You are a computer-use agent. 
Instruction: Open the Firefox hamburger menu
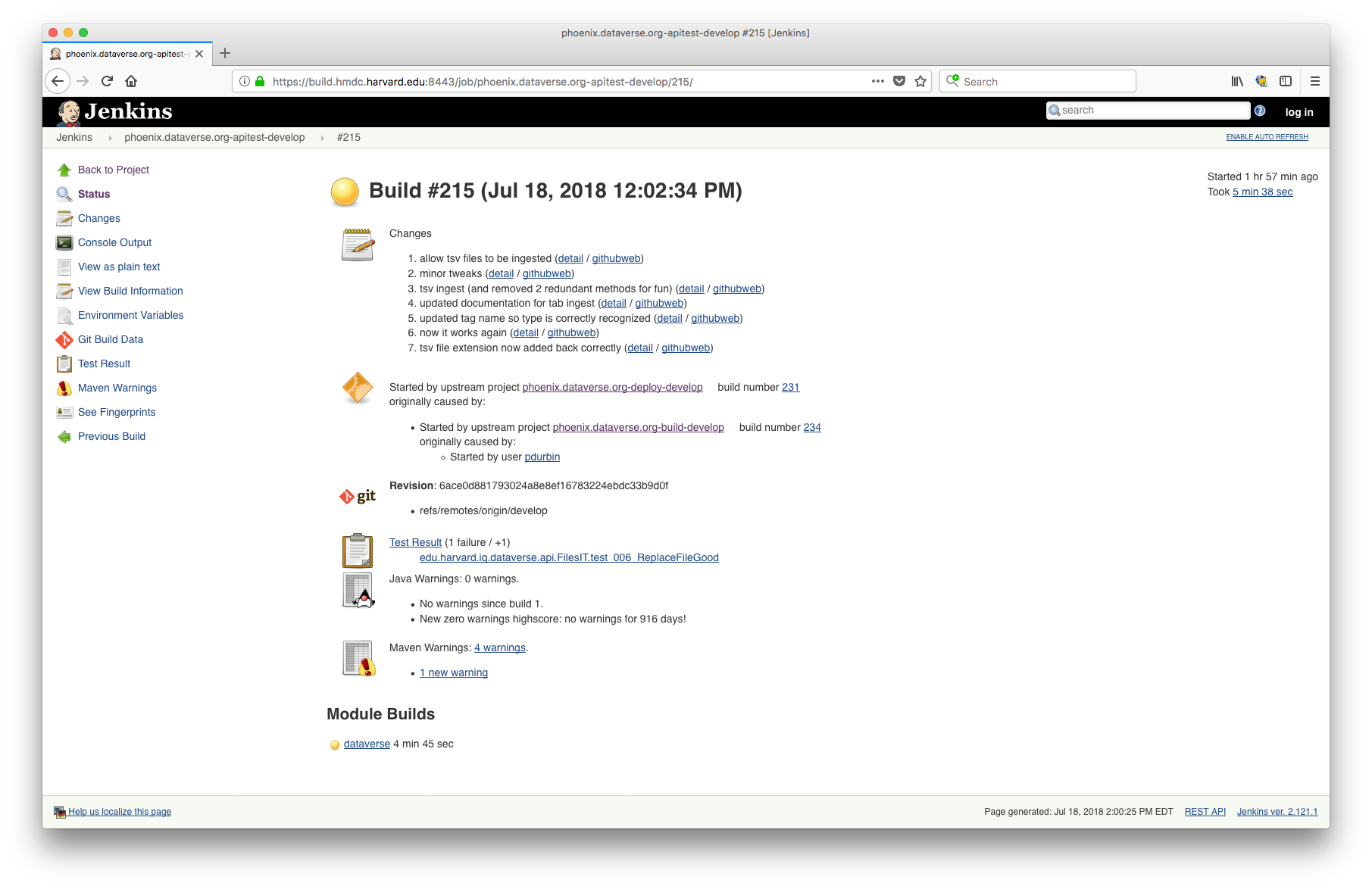(x=1315, y=81)
